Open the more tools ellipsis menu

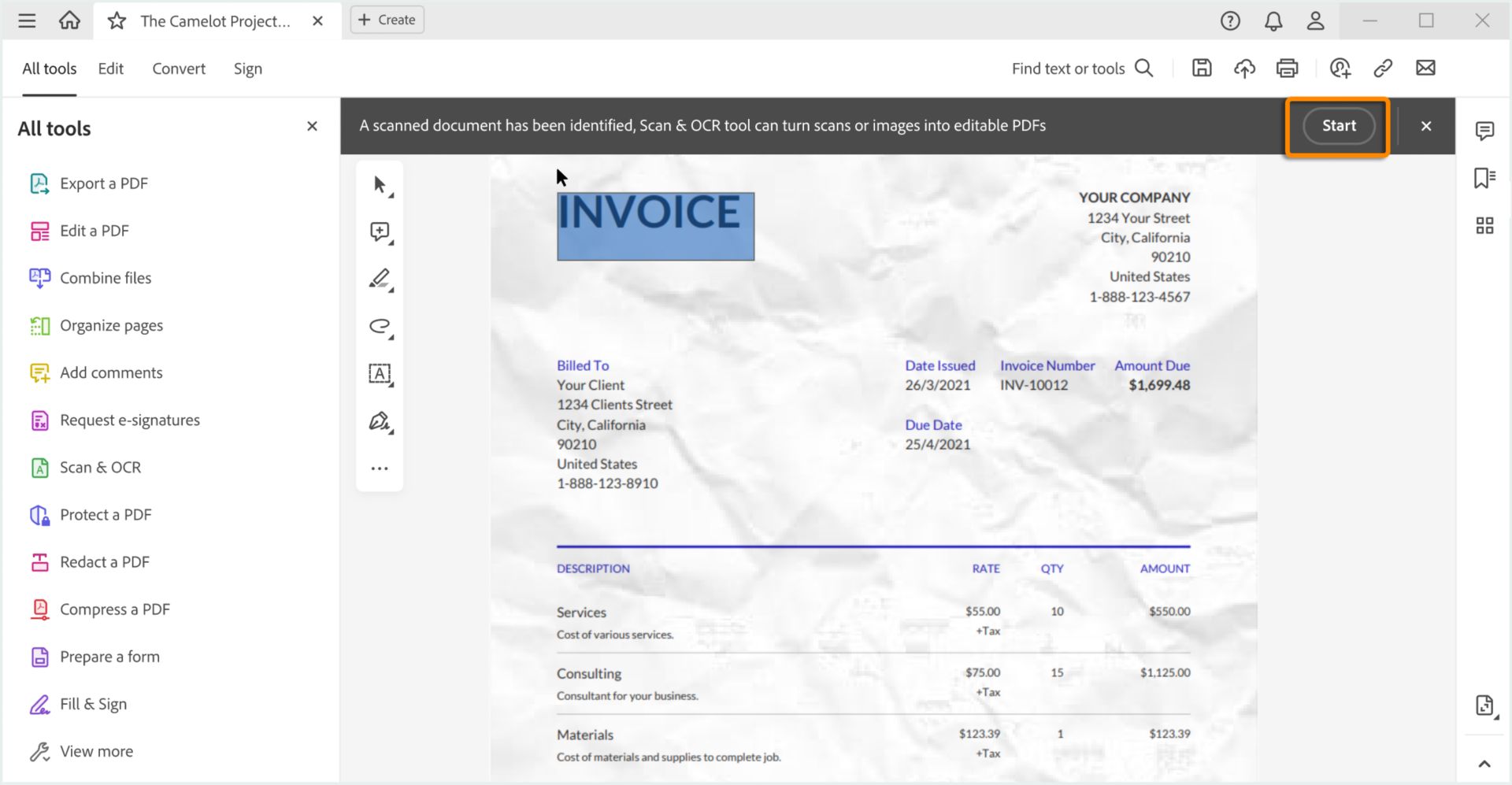pyautogui.click(x=379, y=468)
